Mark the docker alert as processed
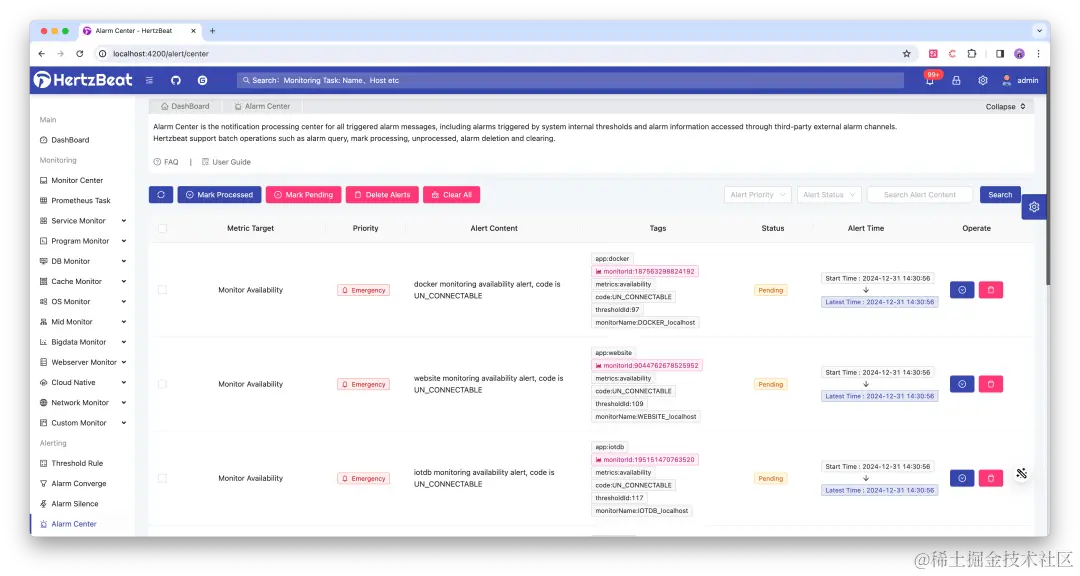This screenshot has height=576, width=1080. 962,290
